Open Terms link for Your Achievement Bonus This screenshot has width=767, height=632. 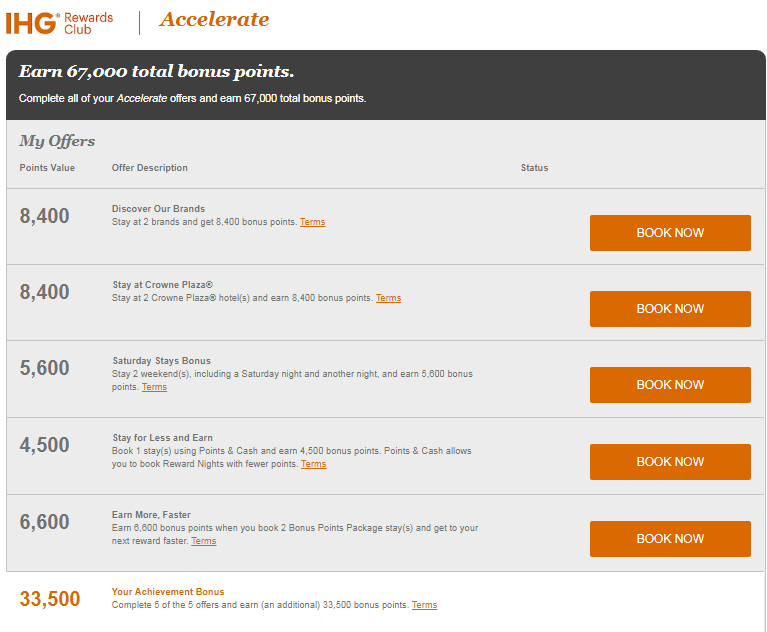click(x=424, y=605)
